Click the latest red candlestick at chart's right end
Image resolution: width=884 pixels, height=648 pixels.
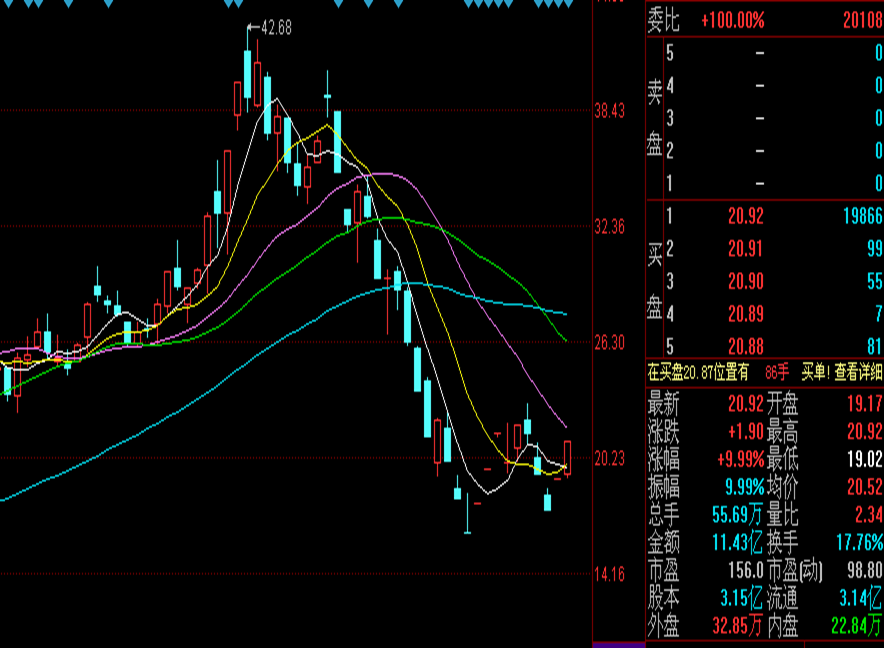[x=568, y=457]
